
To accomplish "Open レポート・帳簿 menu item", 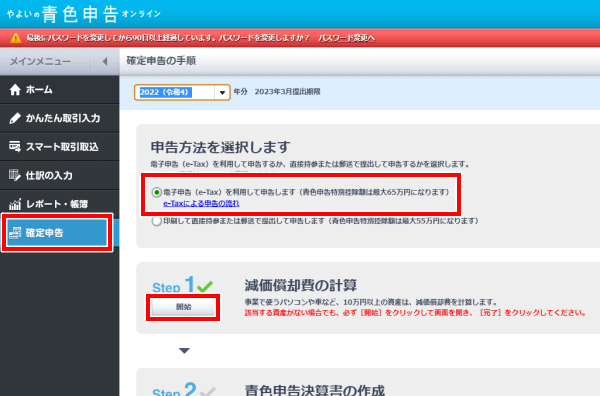I will [60, 204].
